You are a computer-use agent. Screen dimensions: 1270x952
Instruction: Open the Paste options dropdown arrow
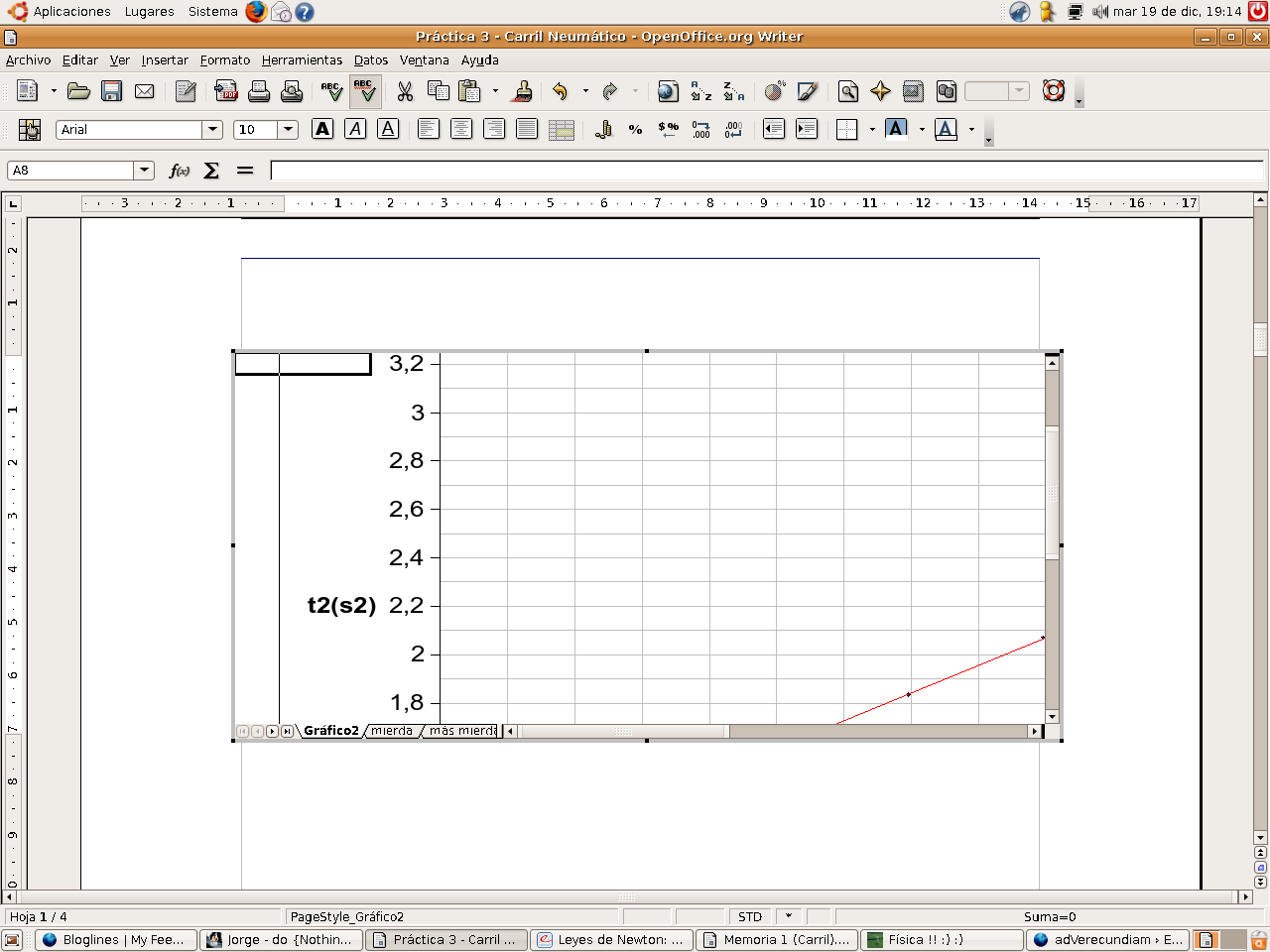(495, 91)
